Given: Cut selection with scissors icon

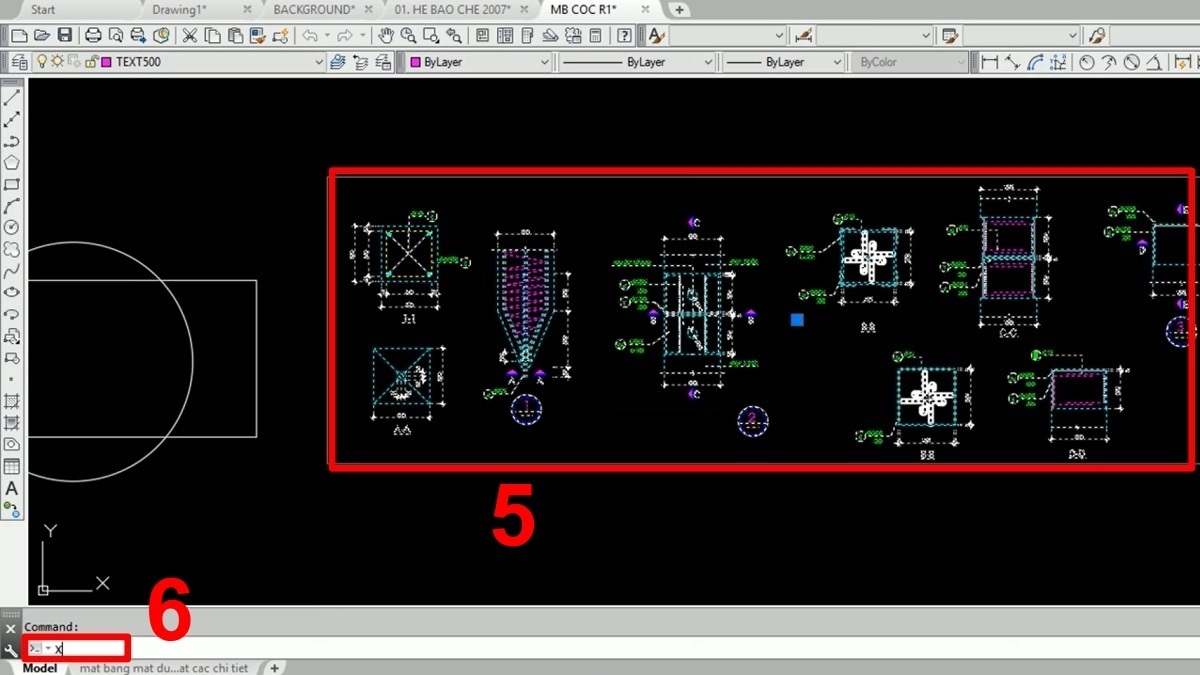Looking at the screenshot, I should click(x=190, y=36).
